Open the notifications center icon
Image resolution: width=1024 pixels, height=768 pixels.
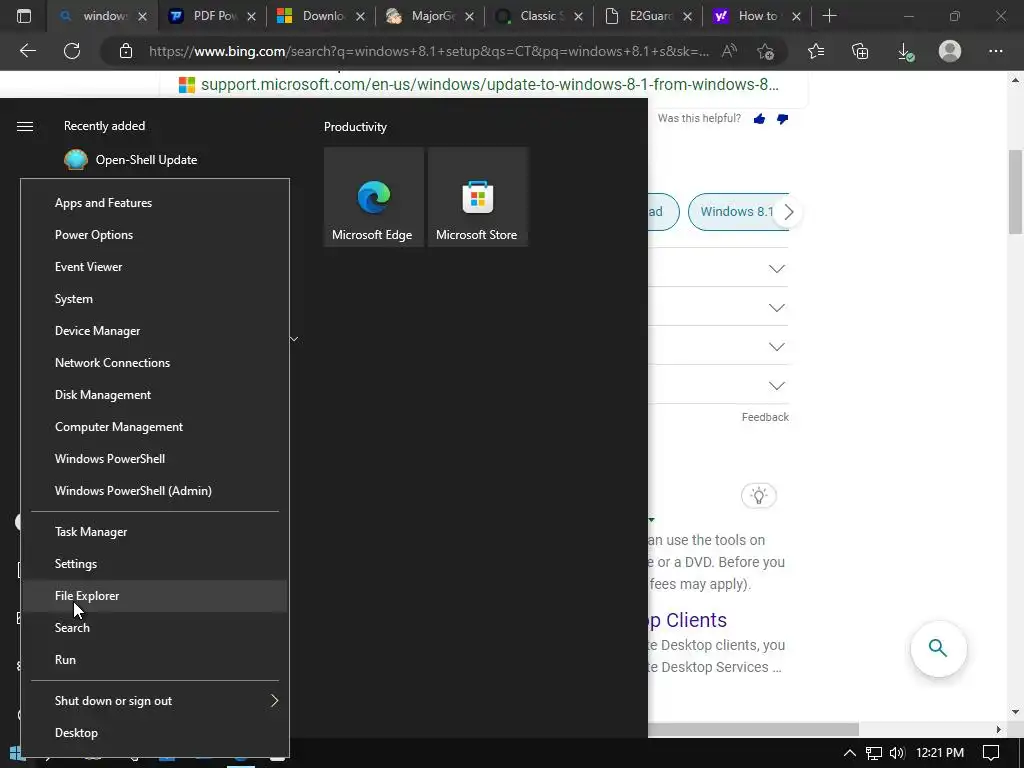[x=991, y=753]
